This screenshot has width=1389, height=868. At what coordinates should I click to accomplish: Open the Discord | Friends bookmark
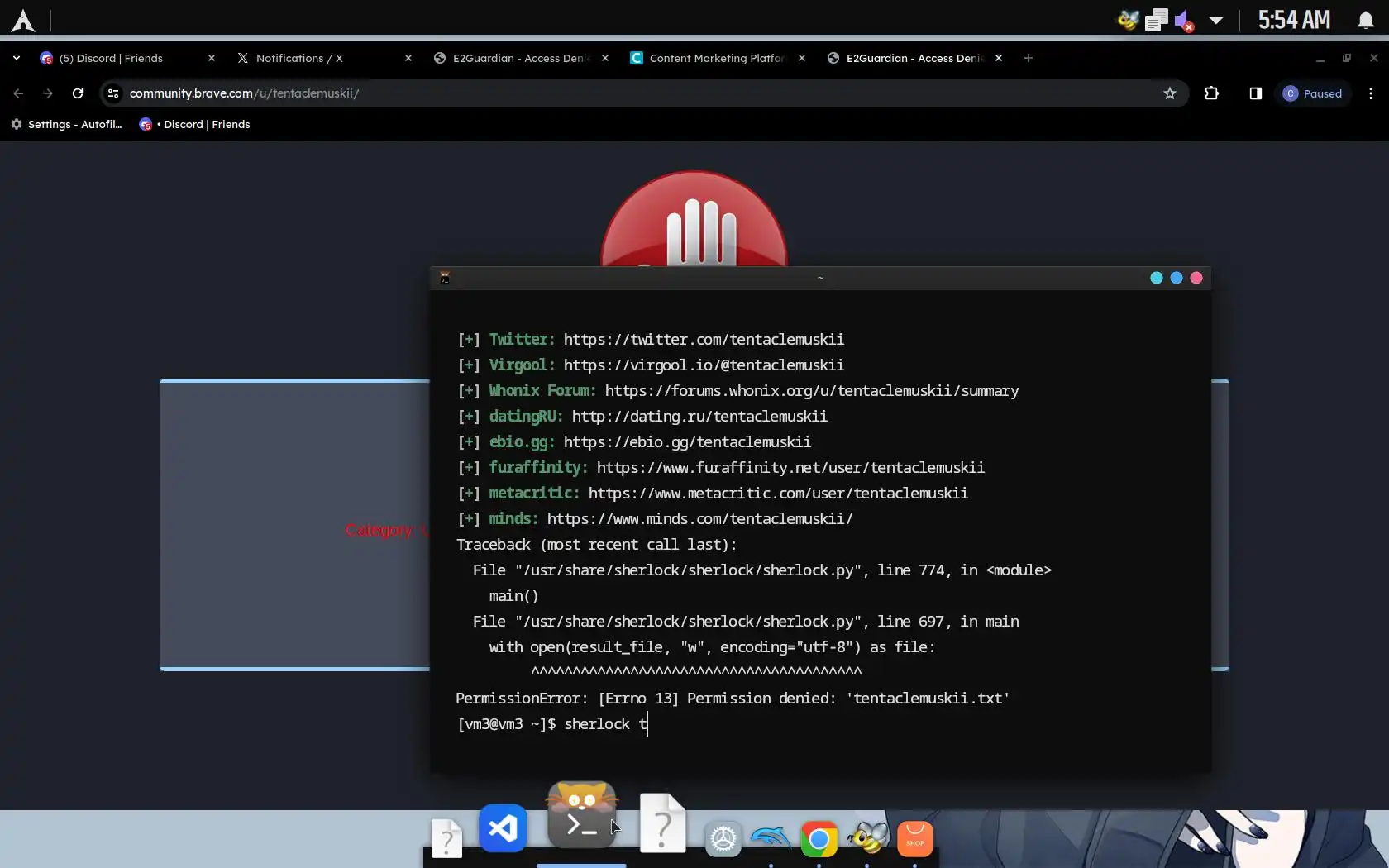[x=195, y=124]
